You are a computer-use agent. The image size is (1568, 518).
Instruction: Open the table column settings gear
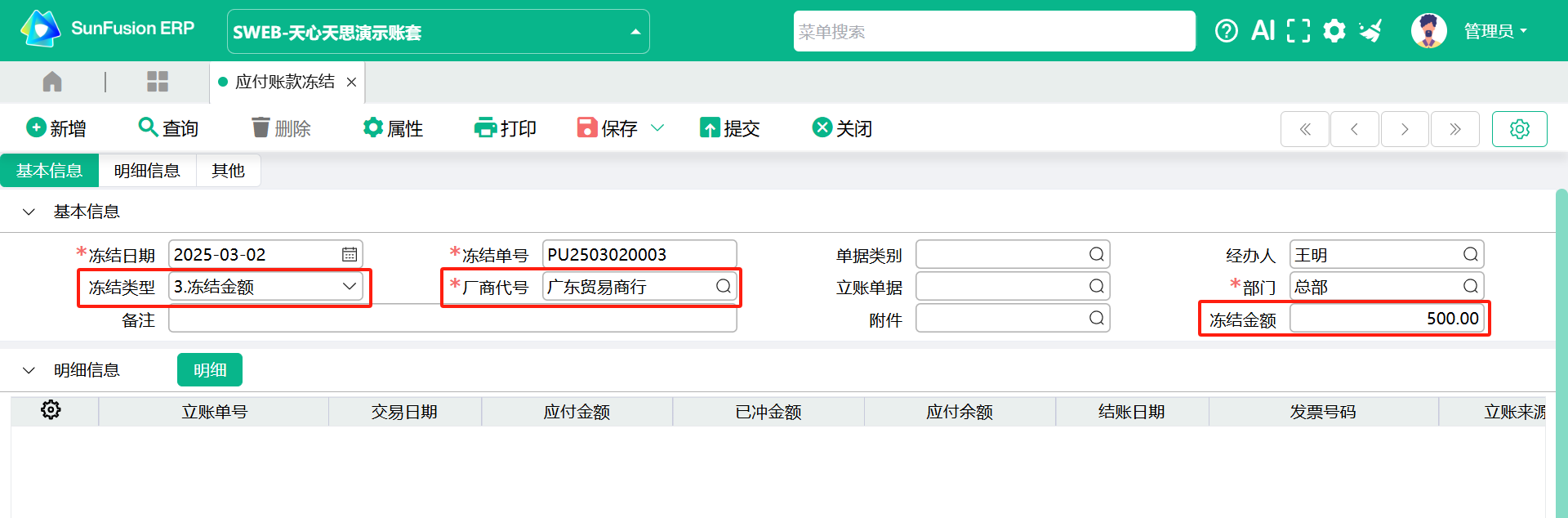click(x=51, y=409)
